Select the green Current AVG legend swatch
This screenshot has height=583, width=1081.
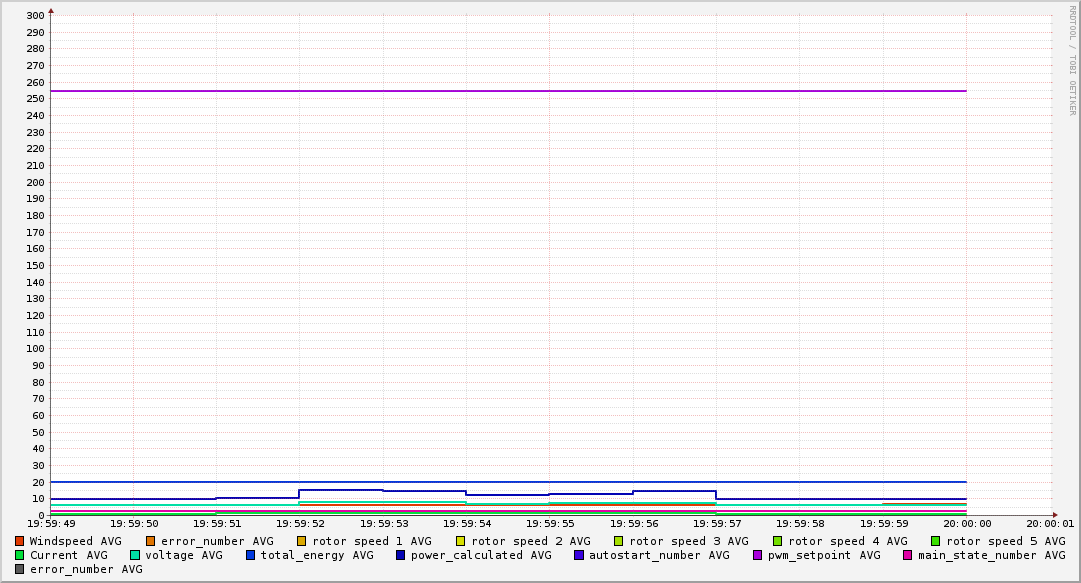coord(19,555)
